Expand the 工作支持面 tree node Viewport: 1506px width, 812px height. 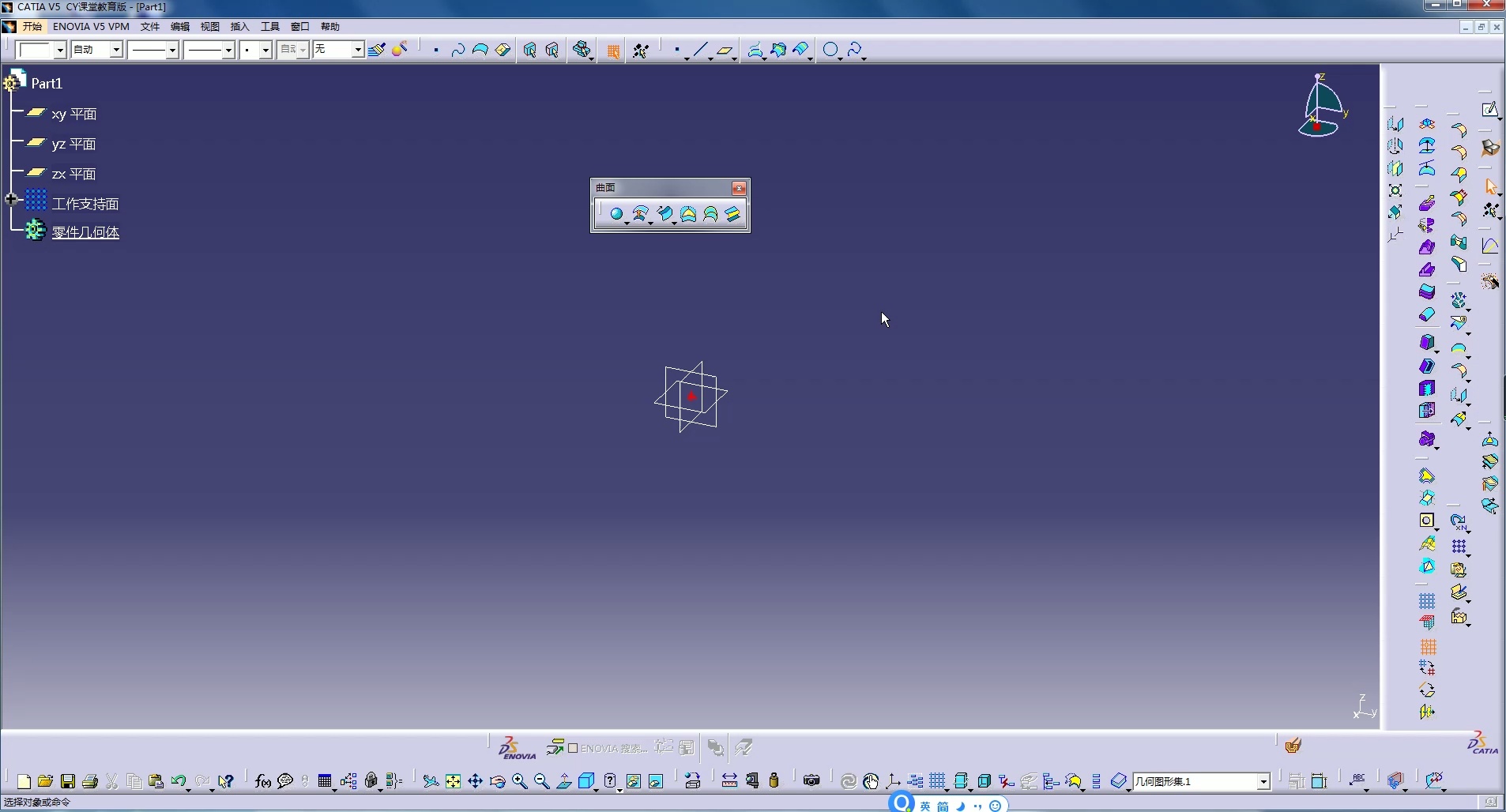coord(11,200)
